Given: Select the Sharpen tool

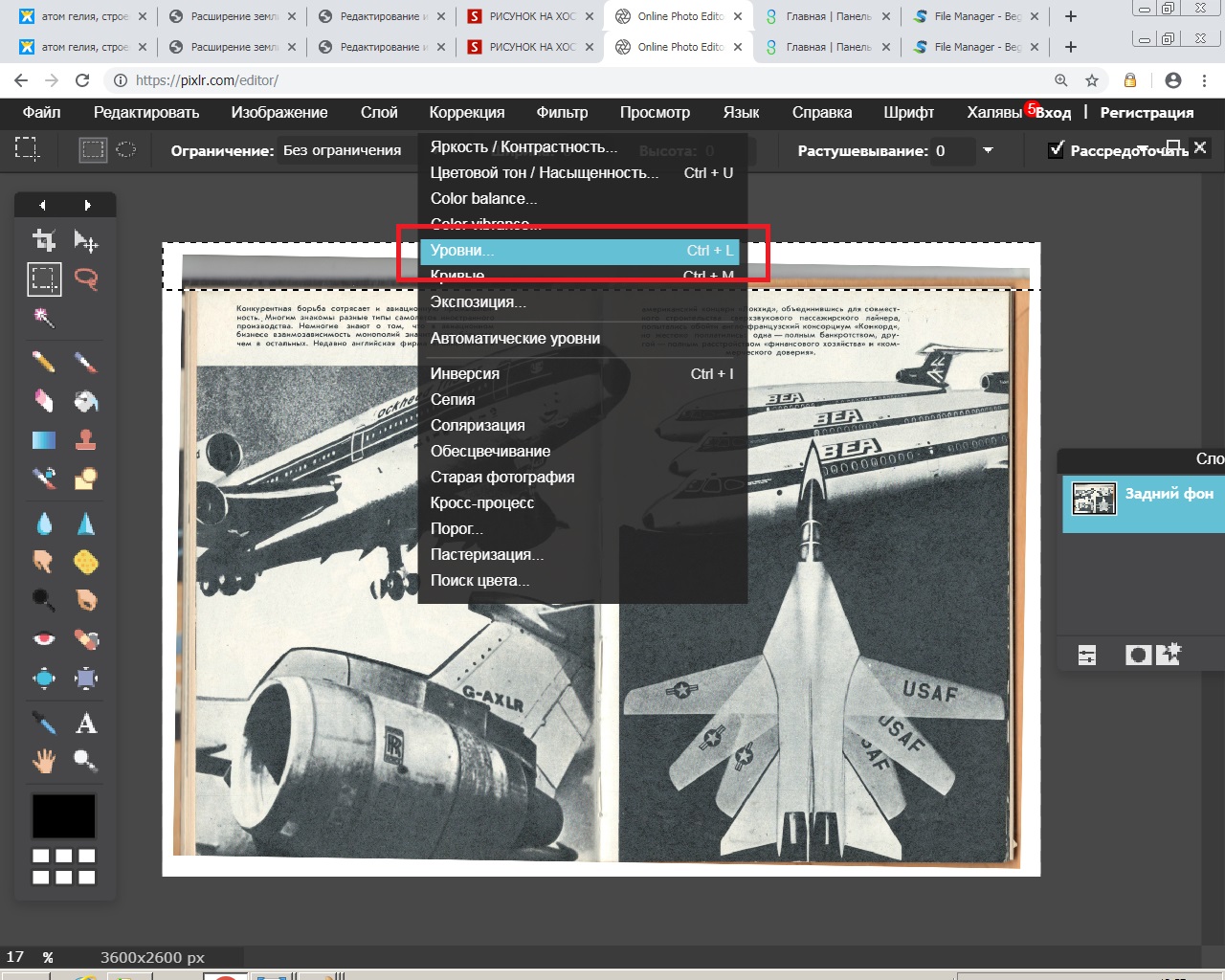Looking at the screenshot, I should click(86, 523).
